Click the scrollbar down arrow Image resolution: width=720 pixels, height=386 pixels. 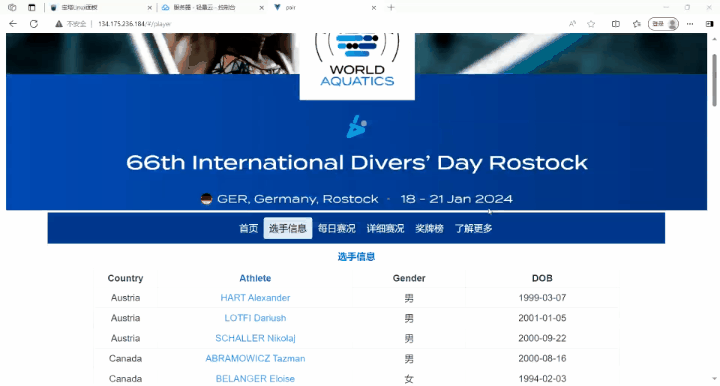click(x=714, y=379)
